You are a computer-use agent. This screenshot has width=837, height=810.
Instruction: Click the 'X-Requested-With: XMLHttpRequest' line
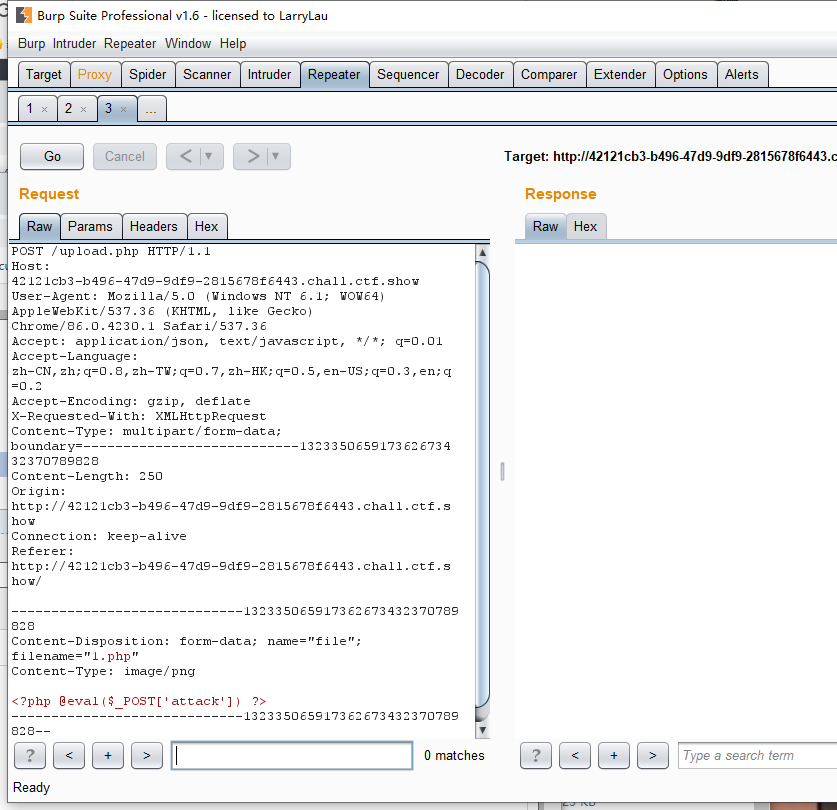[x=139, y=416]
